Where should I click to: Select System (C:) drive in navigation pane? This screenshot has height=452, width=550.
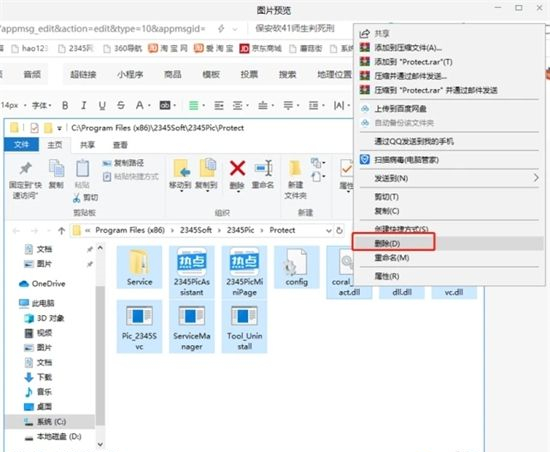click(x=50, y=421)
